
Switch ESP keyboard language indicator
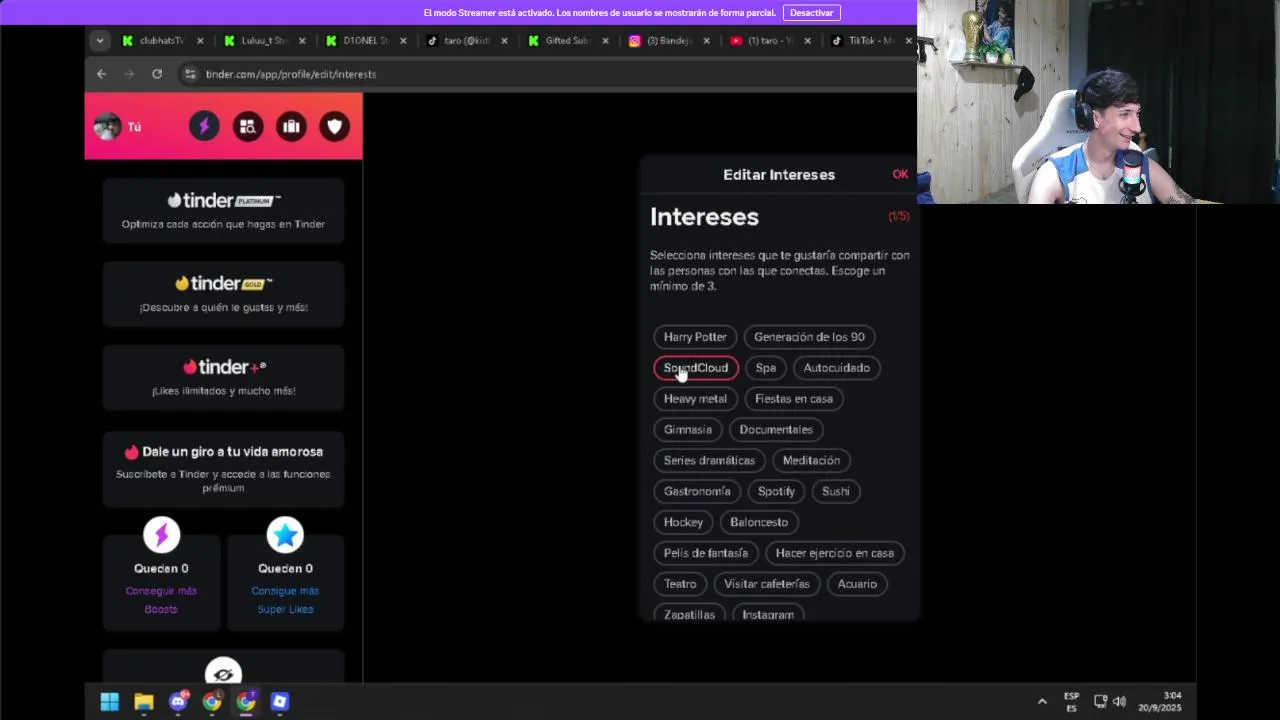click(1072, 702)
